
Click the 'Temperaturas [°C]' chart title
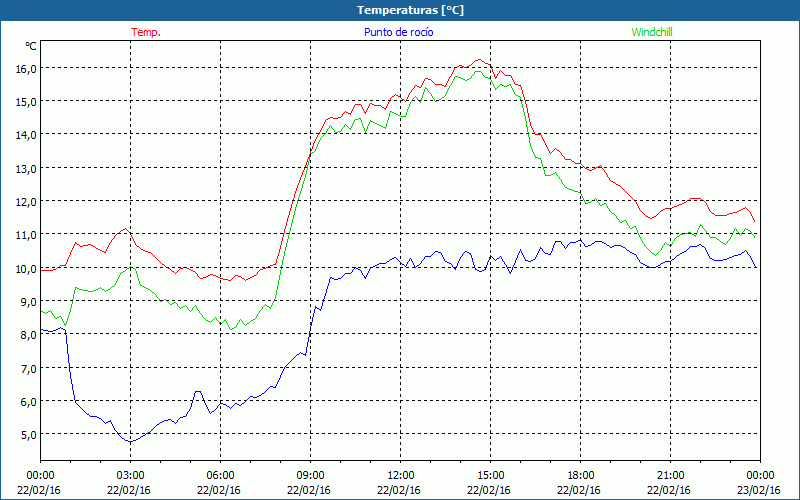[410, 10]
